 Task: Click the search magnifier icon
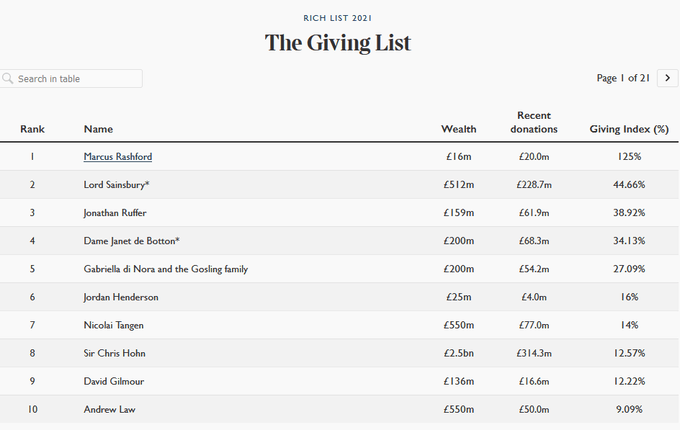click(8, 78)
